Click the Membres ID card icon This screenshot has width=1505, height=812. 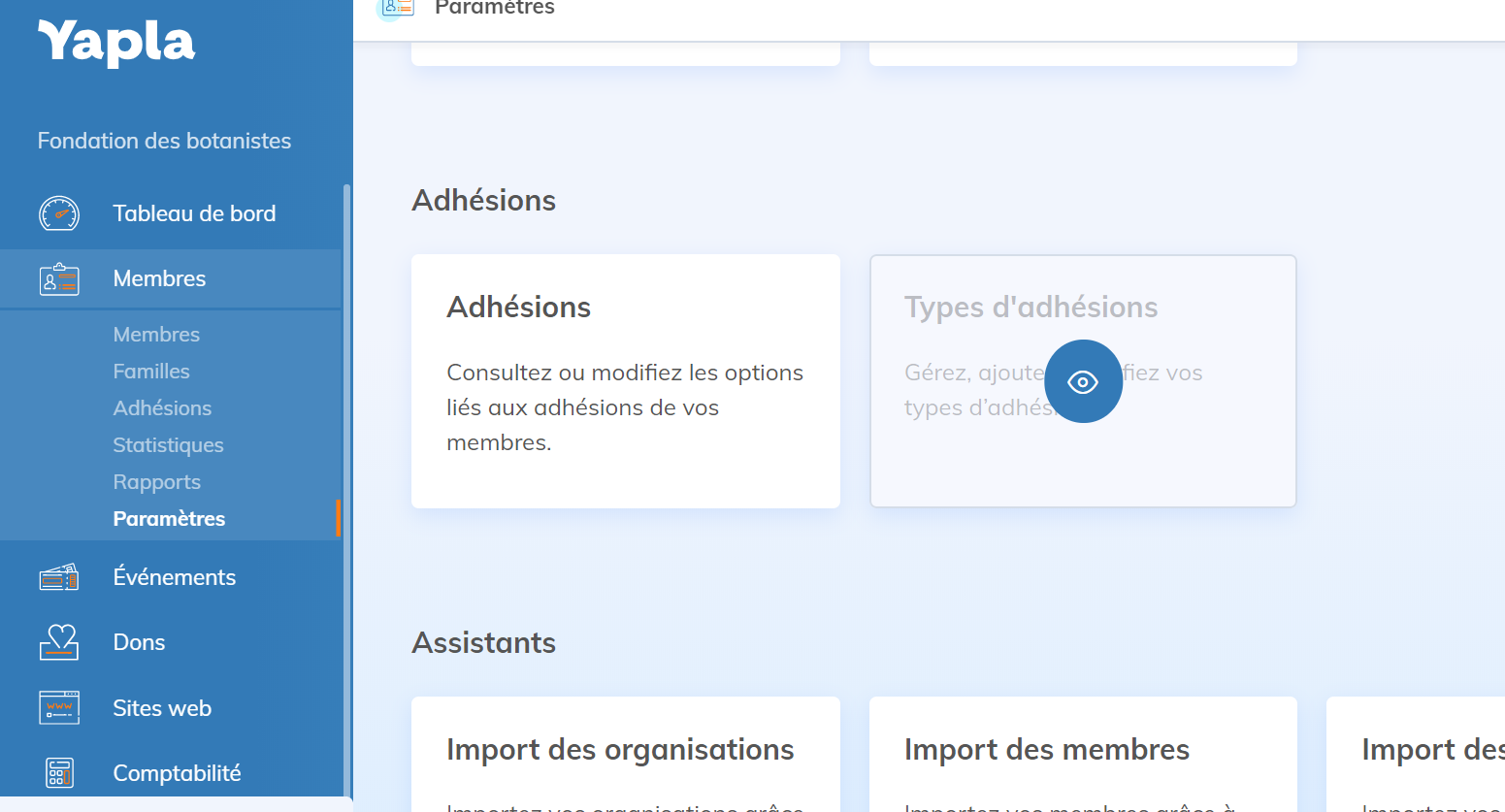click(x=59, y=279)
